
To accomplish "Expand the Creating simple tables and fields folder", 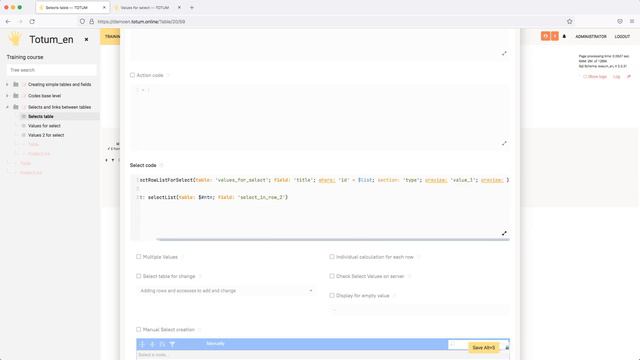I will (x=7, y=84).
